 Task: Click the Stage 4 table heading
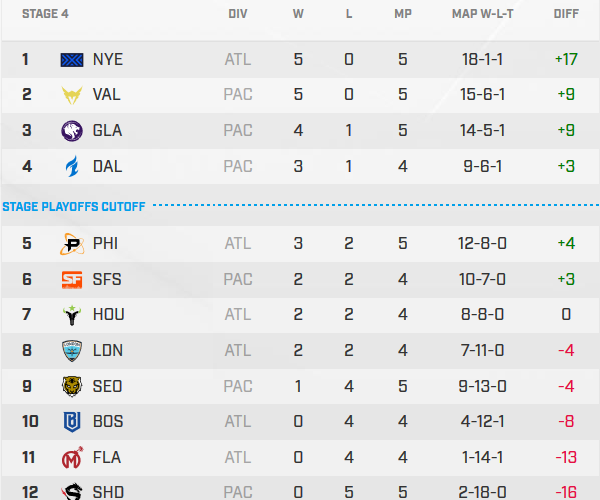tap(46, 14)
